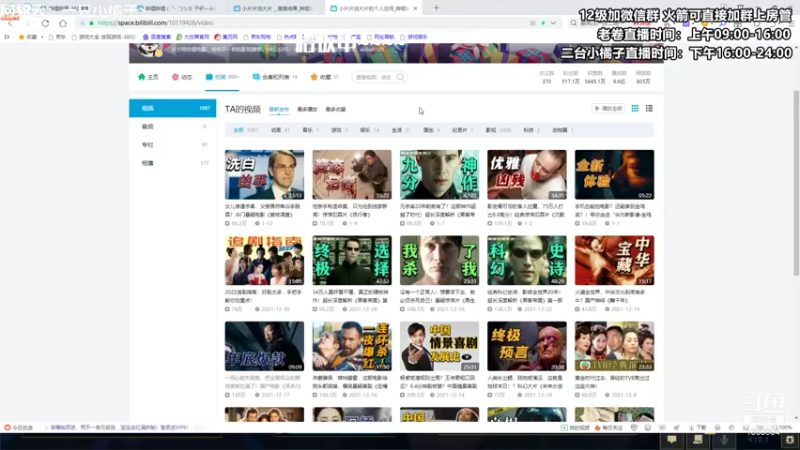
Task: Sort by 最多播放
Action: click(x=307, y=109)
